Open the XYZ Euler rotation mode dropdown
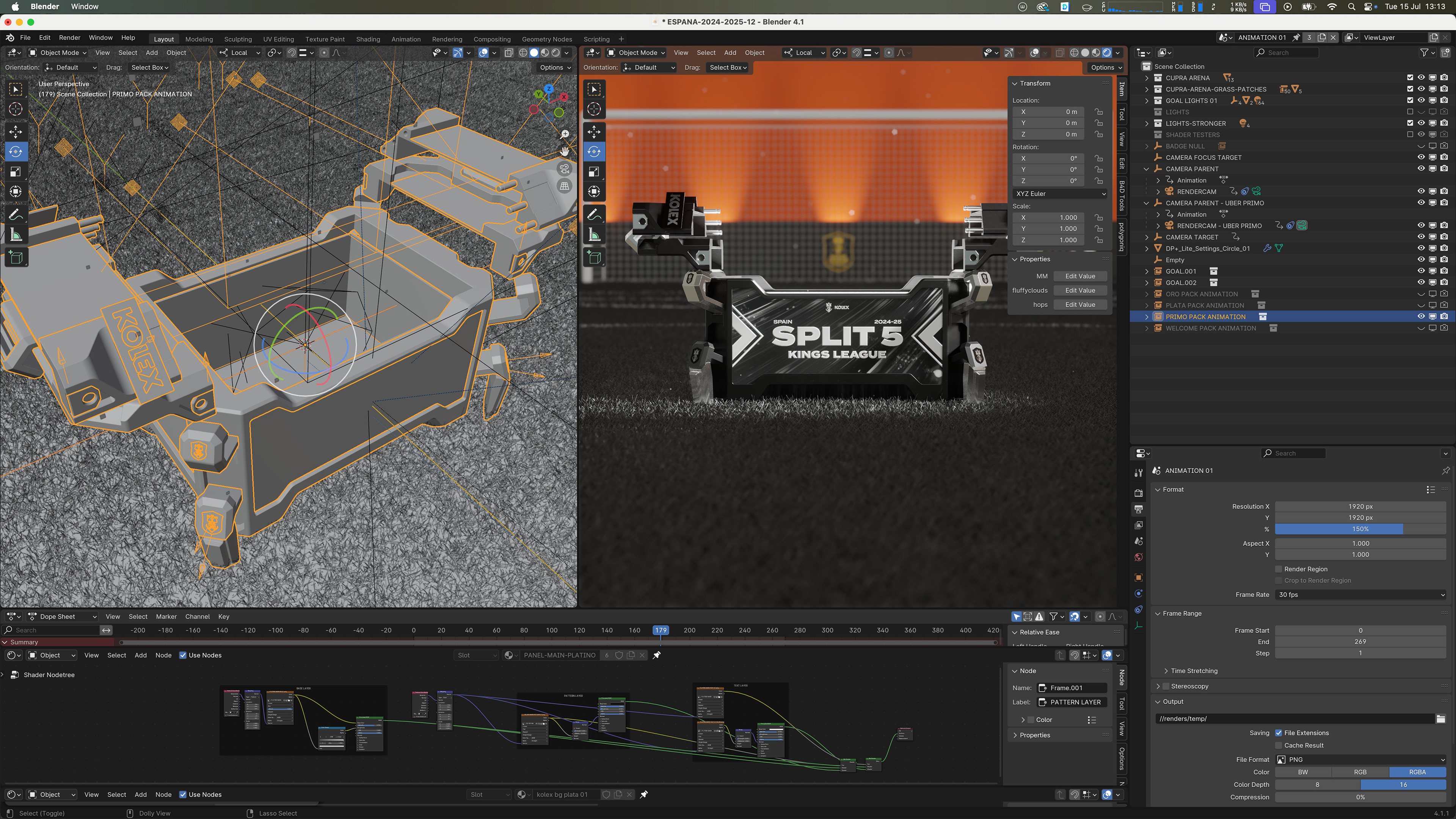This screenshot has height=819, width=1456. tap(1060, 194)
